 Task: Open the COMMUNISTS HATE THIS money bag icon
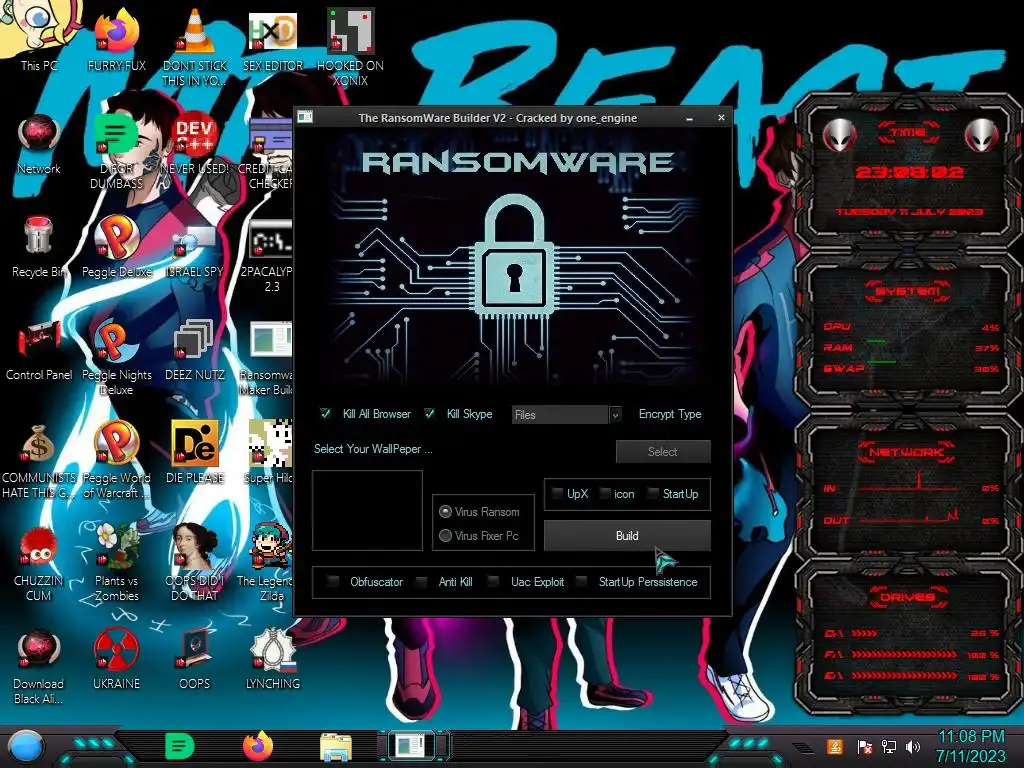(x=39, y=460)
